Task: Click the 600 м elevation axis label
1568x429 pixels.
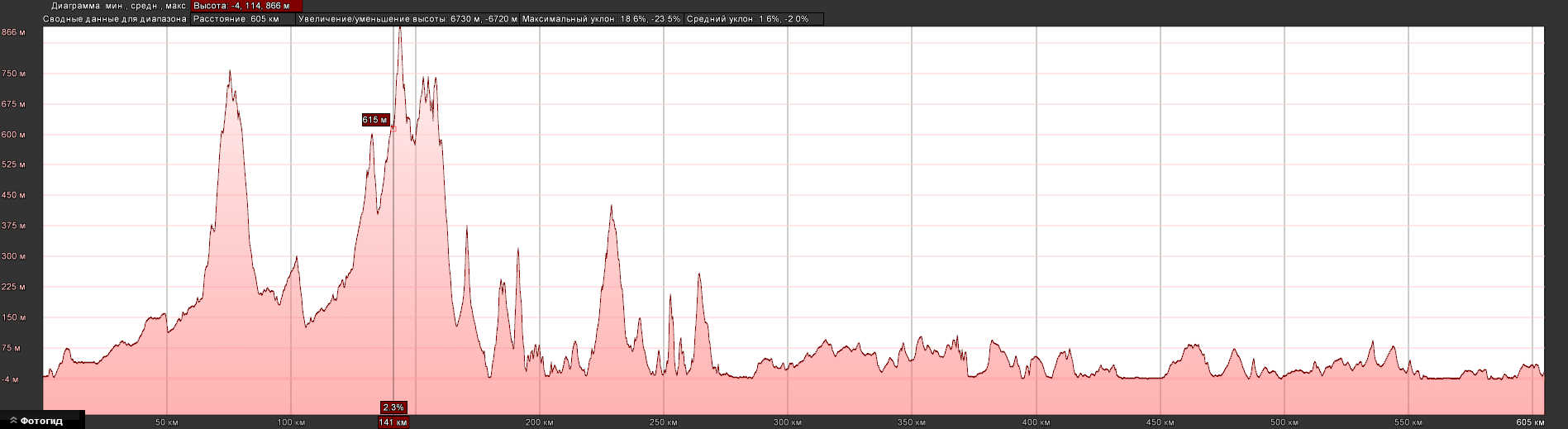Action: pos(13,135)
